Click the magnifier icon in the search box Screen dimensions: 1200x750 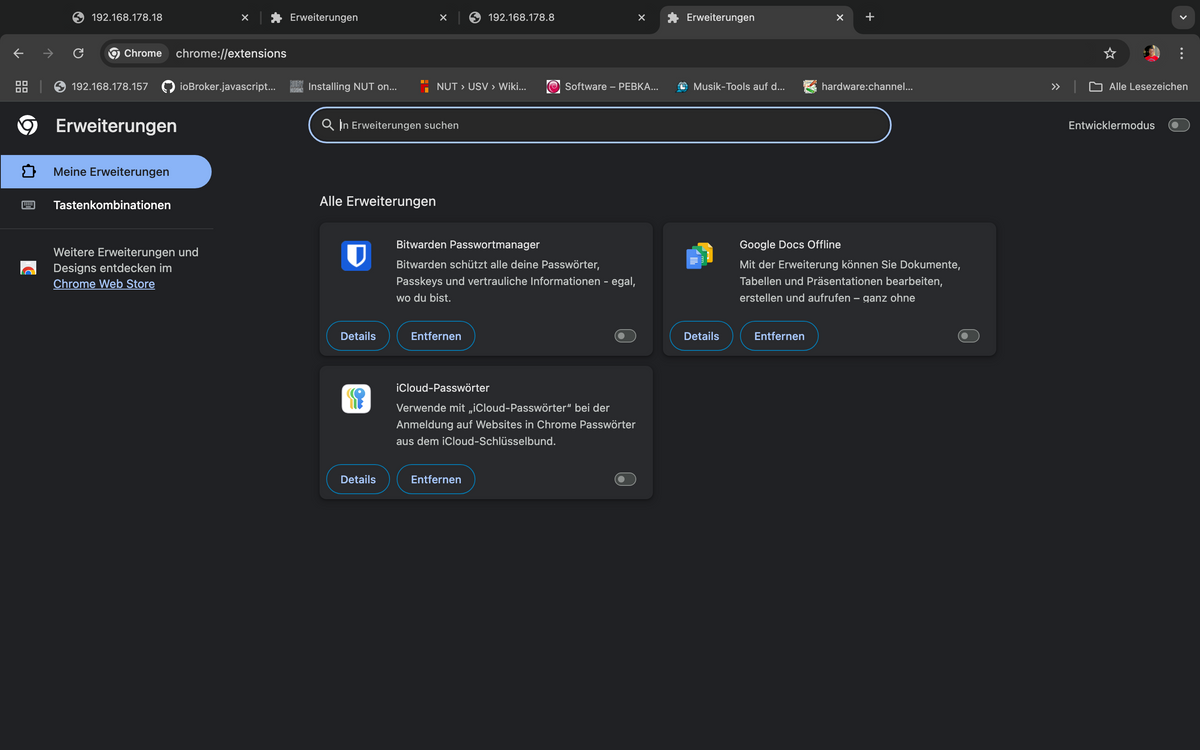[328, 125]
